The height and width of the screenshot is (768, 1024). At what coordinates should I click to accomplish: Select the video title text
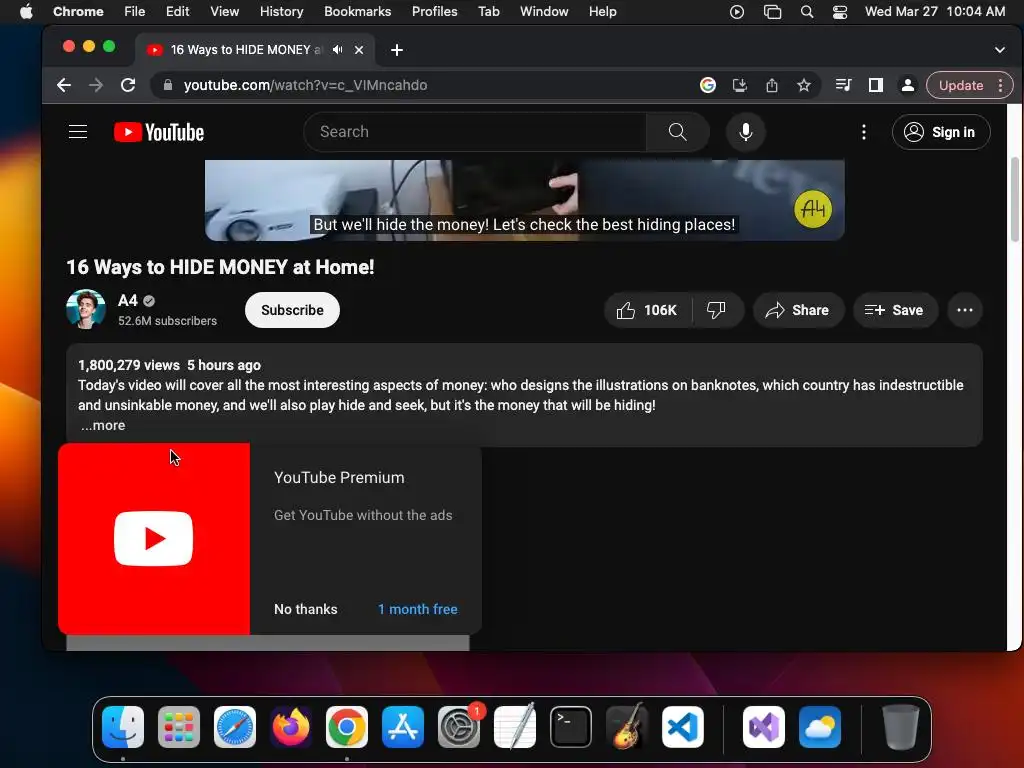pyautogui.click(x=220, y=267)
